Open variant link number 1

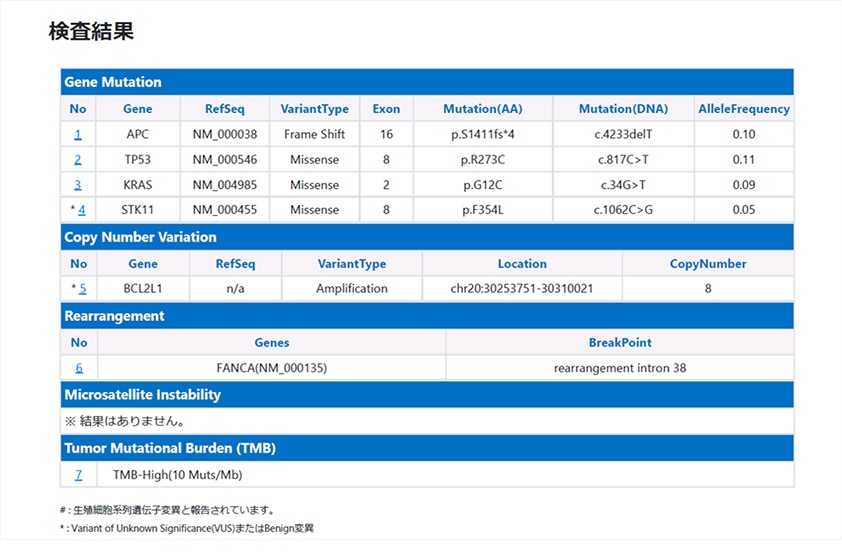(78, 134)
